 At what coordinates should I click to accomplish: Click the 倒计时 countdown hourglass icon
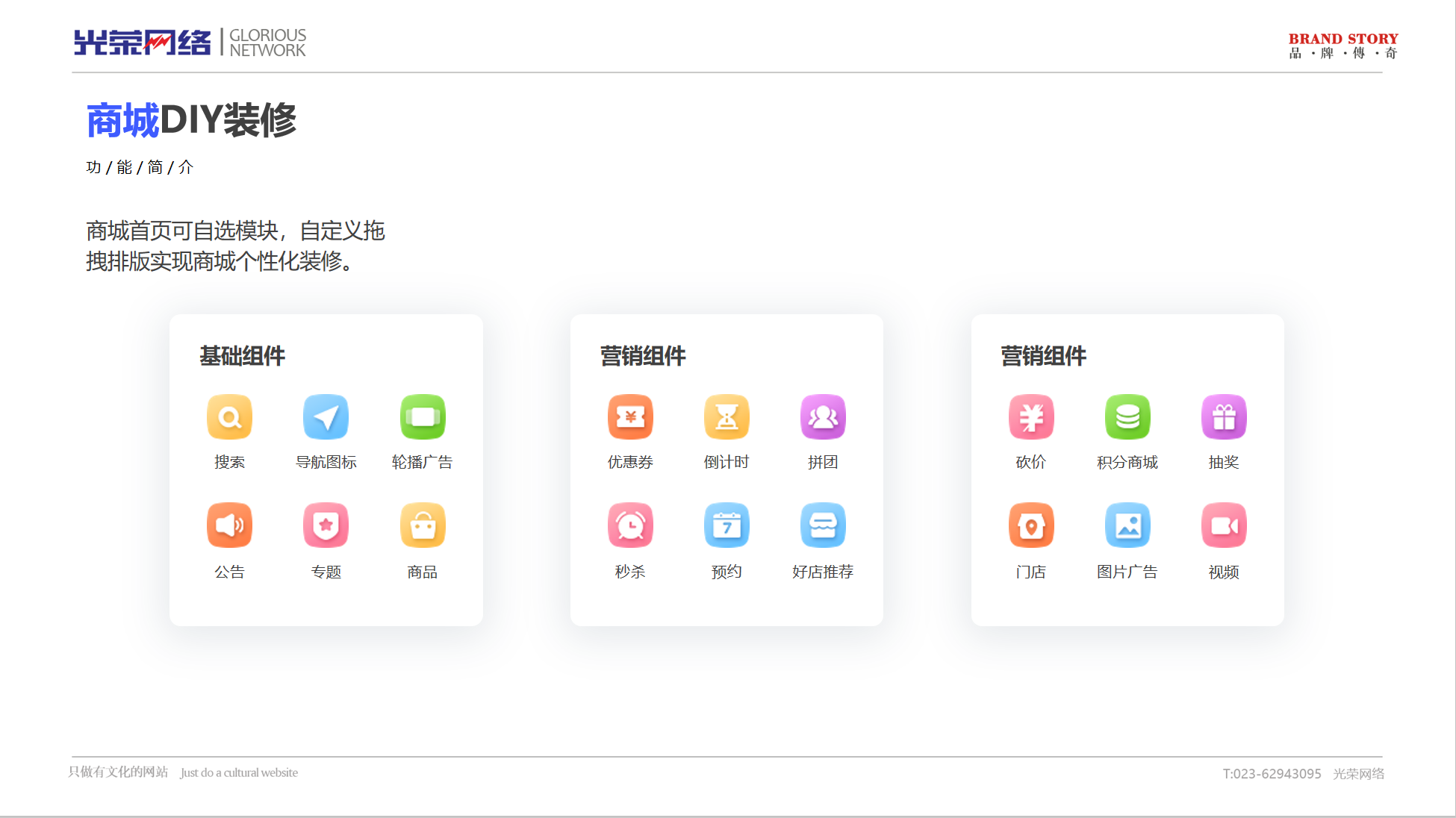[x=727, y=416]
